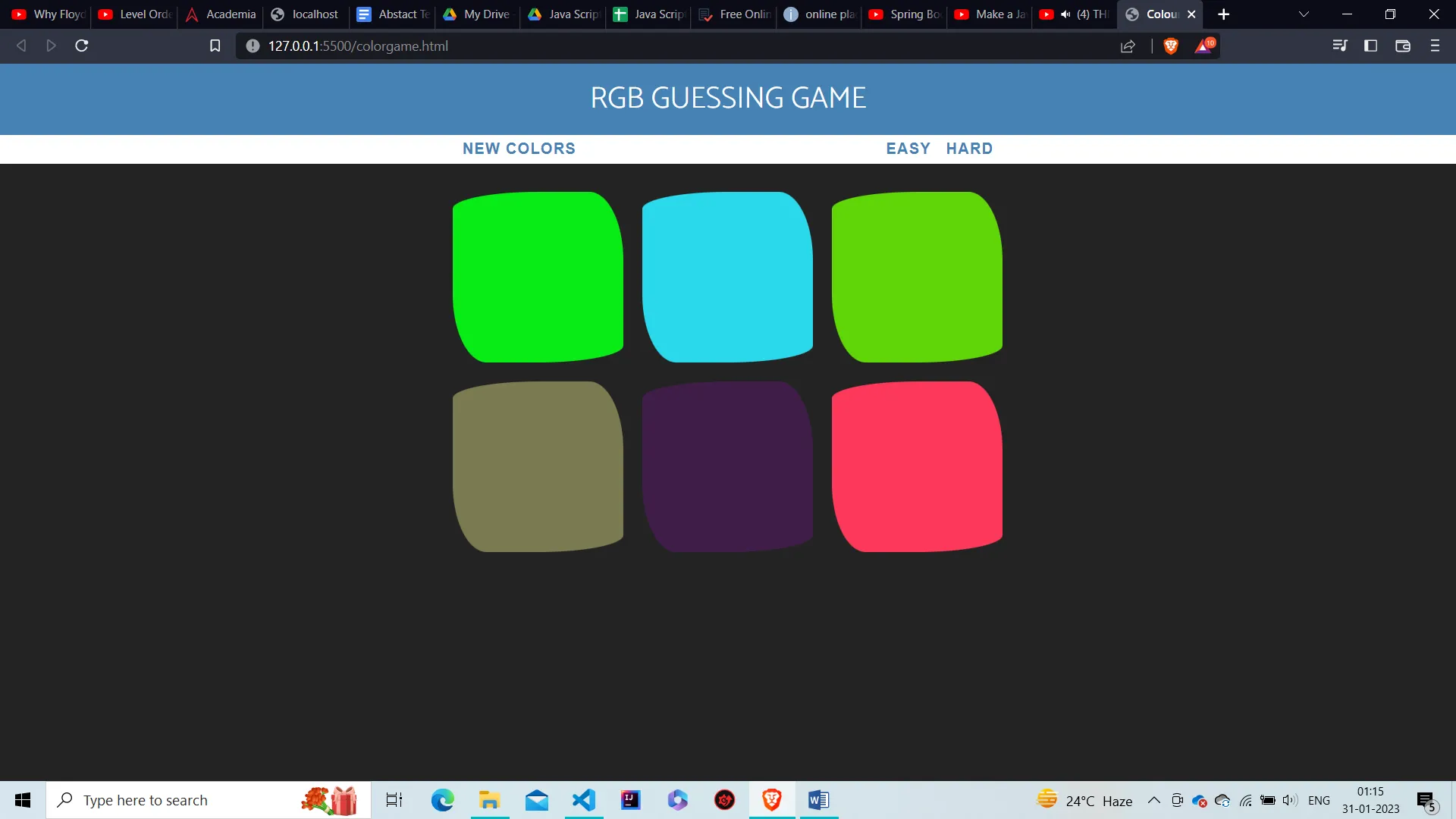Image resolution: width=1456 pixels, height=819 pixels.
Task: Guess the cyan color square
Action: [726, 276]
